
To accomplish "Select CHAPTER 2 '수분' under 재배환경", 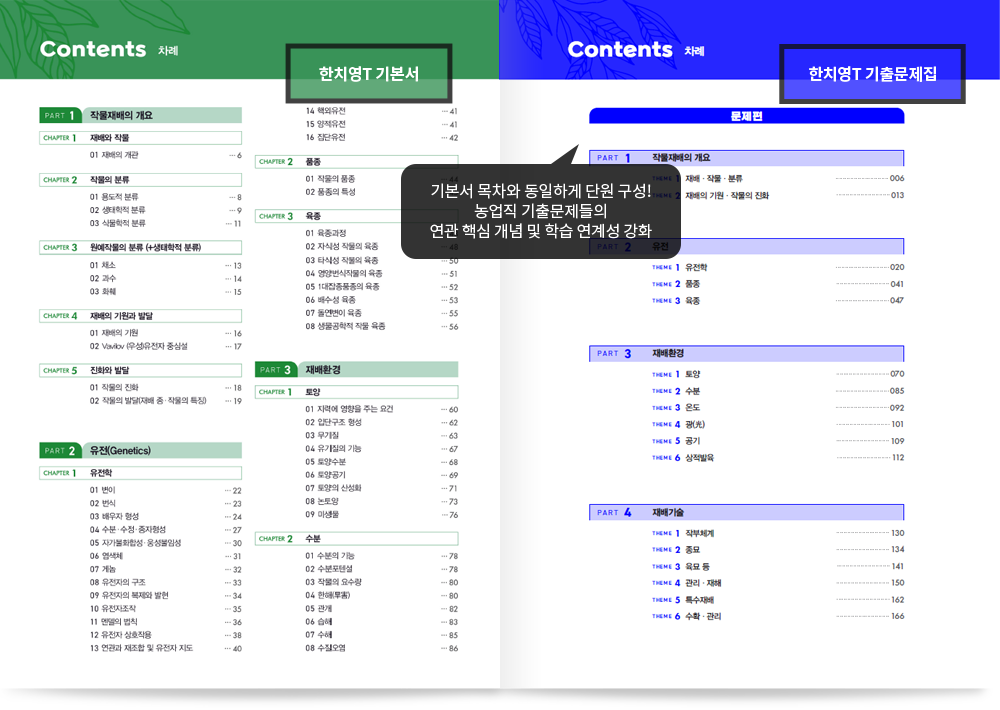I will [x=356, y=538].
